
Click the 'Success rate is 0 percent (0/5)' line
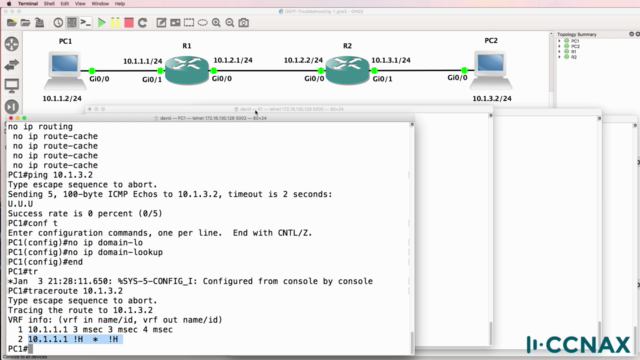click(85, 213)
